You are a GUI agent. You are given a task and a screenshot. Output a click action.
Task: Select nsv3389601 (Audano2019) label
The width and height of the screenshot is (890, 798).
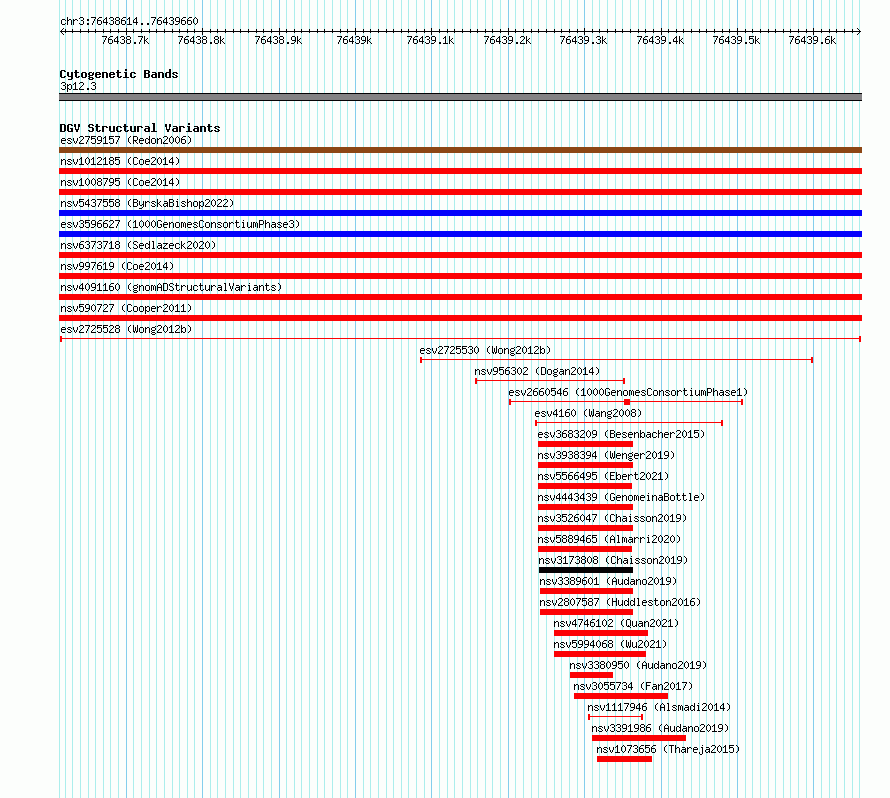pyautogui.click(x=608, y=581)
